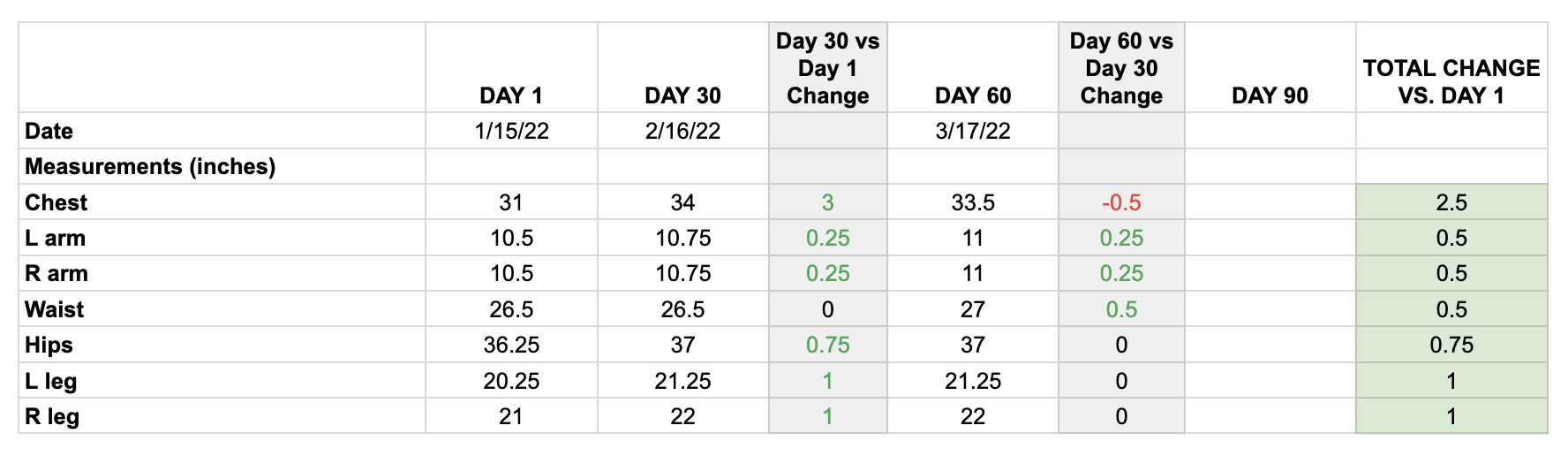
Task: Select the red -0.5 chest change cell
Action: [x=1121, y=202]
